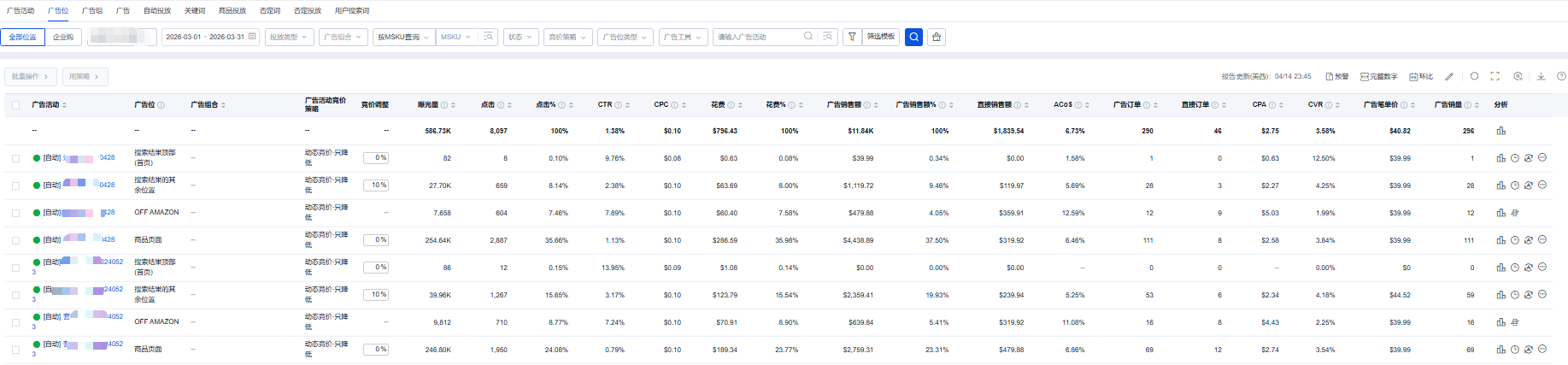Click the blue search button

coord(913,37)
